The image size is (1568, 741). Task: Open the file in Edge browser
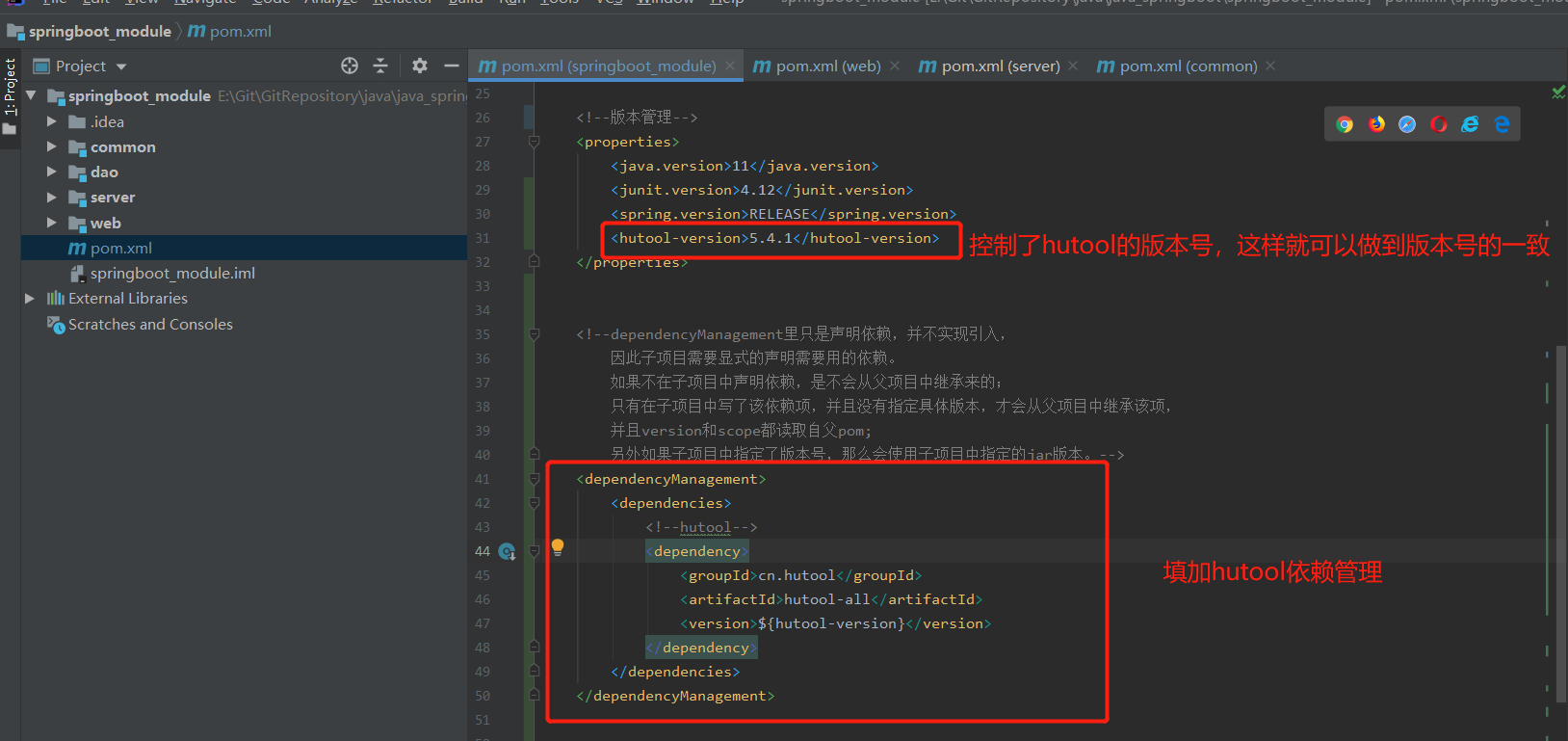(1502, 124)
